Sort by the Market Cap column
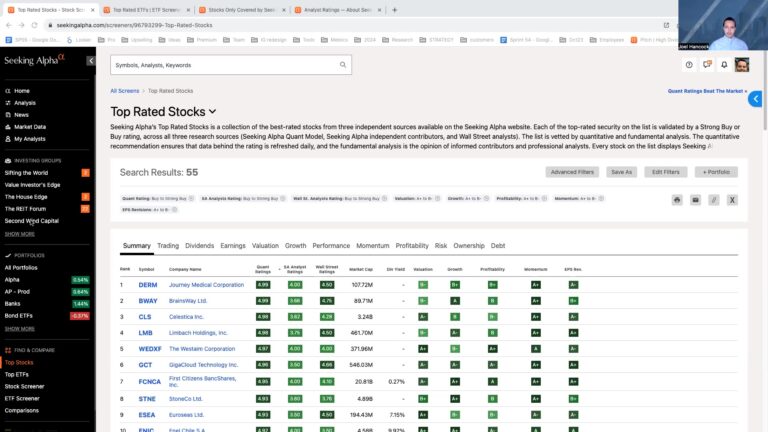This screenshot has width=768, height=432. [361, 269]
